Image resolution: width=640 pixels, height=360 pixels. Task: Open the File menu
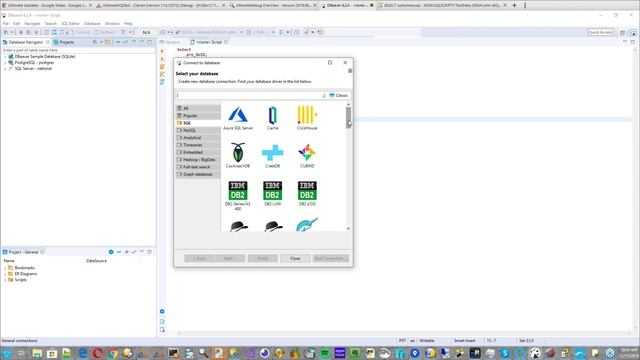pos(6,24)
